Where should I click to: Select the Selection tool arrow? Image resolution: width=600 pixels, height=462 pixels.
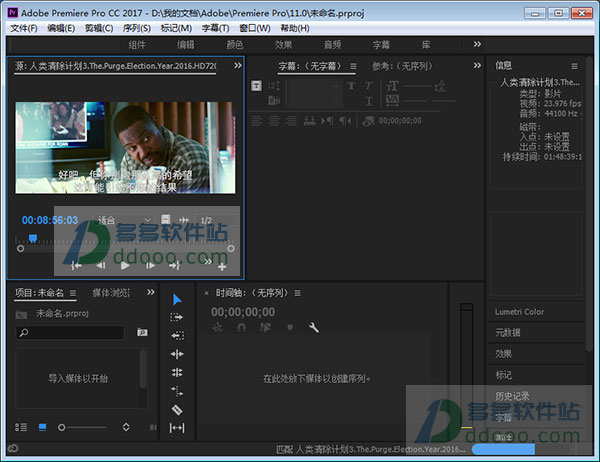click(177, 299)
